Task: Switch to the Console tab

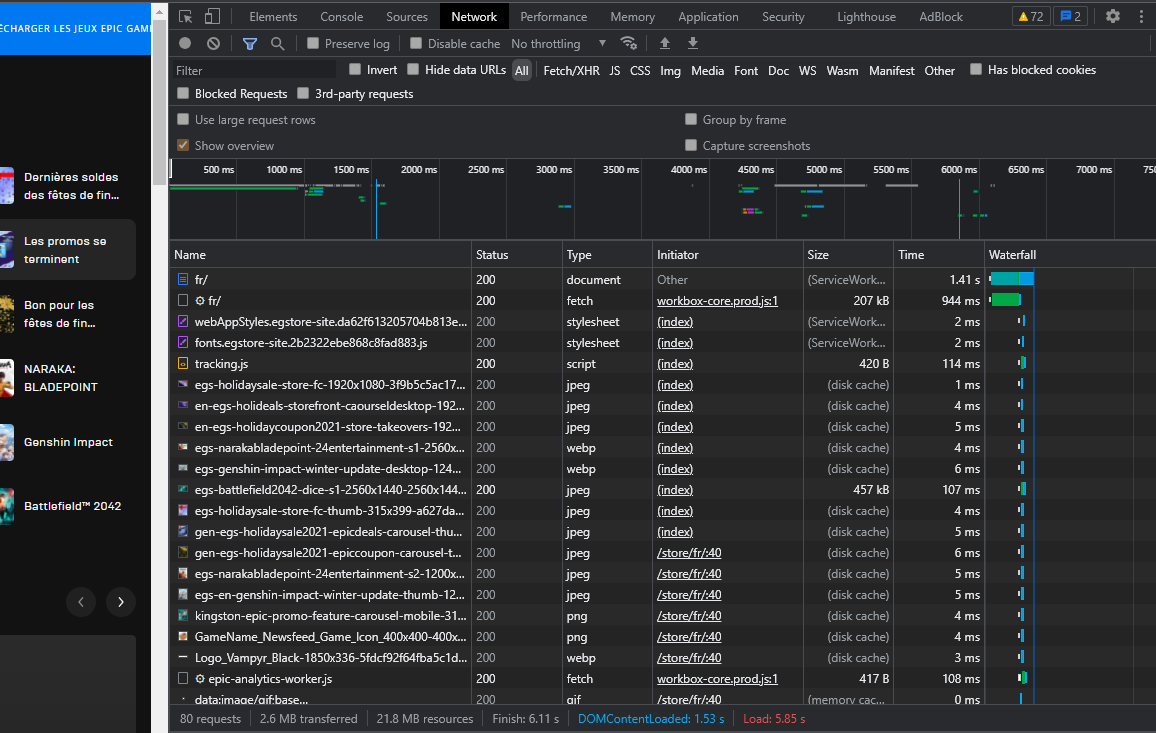Action: (x=341, y=16)
